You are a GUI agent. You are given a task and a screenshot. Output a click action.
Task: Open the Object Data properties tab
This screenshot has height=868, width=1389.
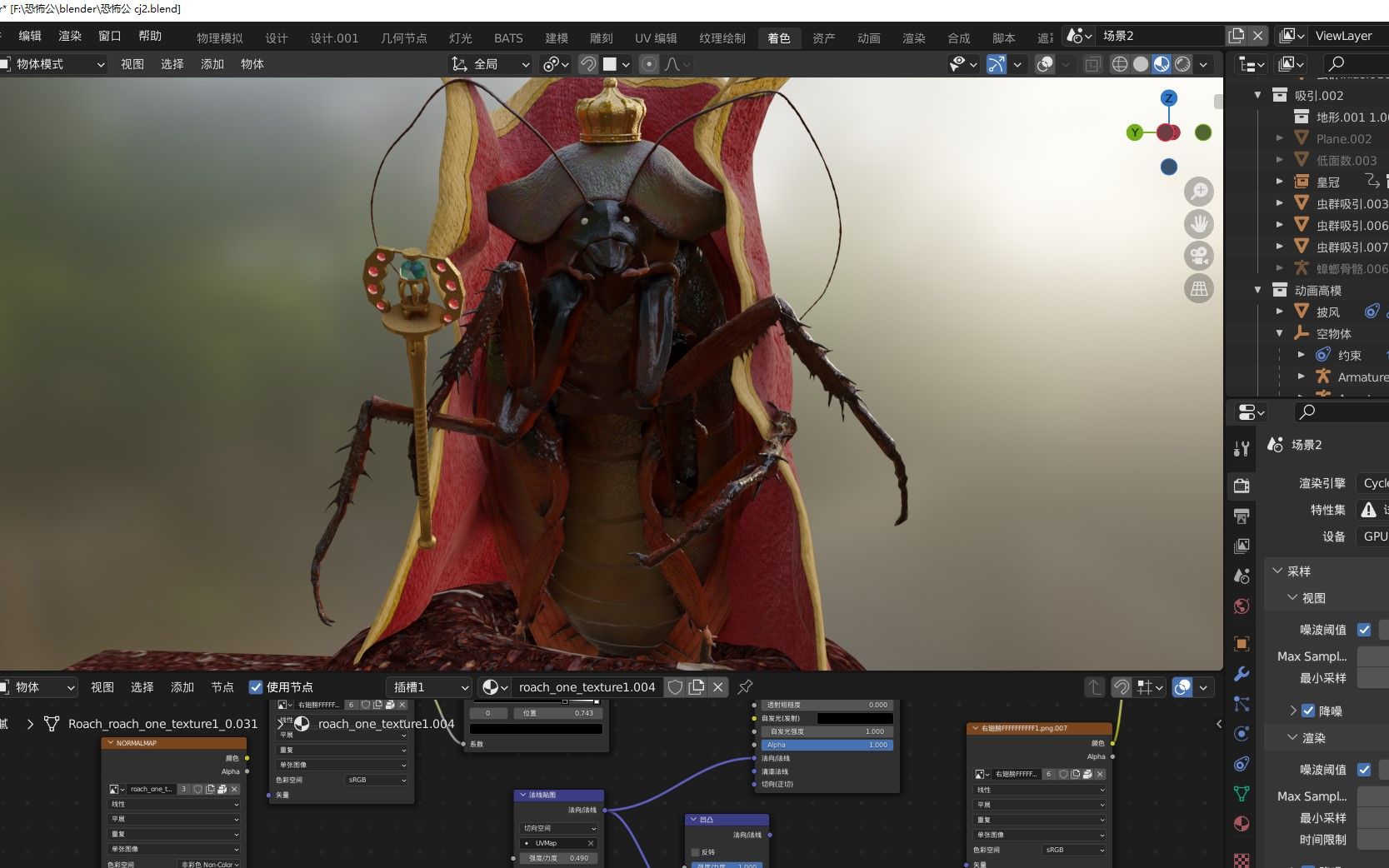tap(1242, 794)
